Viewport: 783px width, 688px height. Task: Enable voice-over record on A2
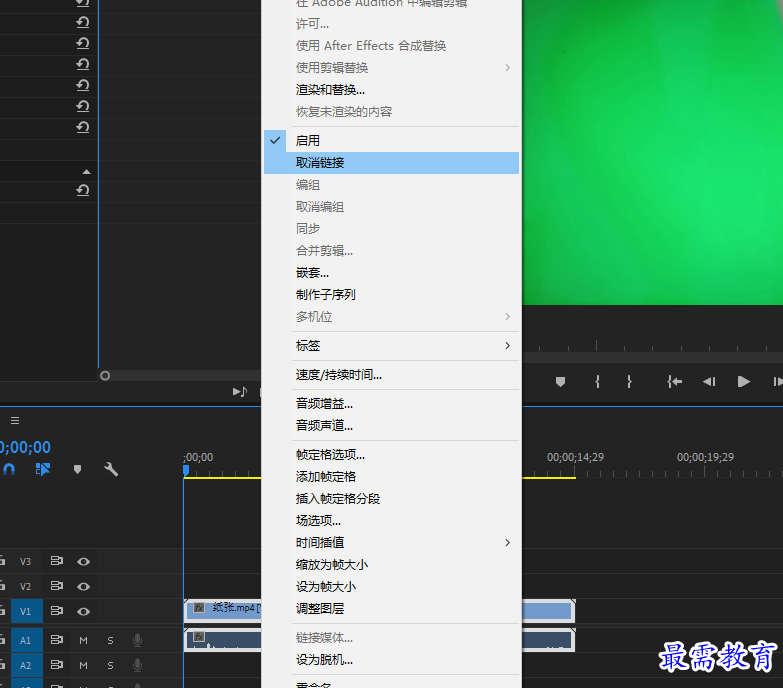click(x=137, y=665)
